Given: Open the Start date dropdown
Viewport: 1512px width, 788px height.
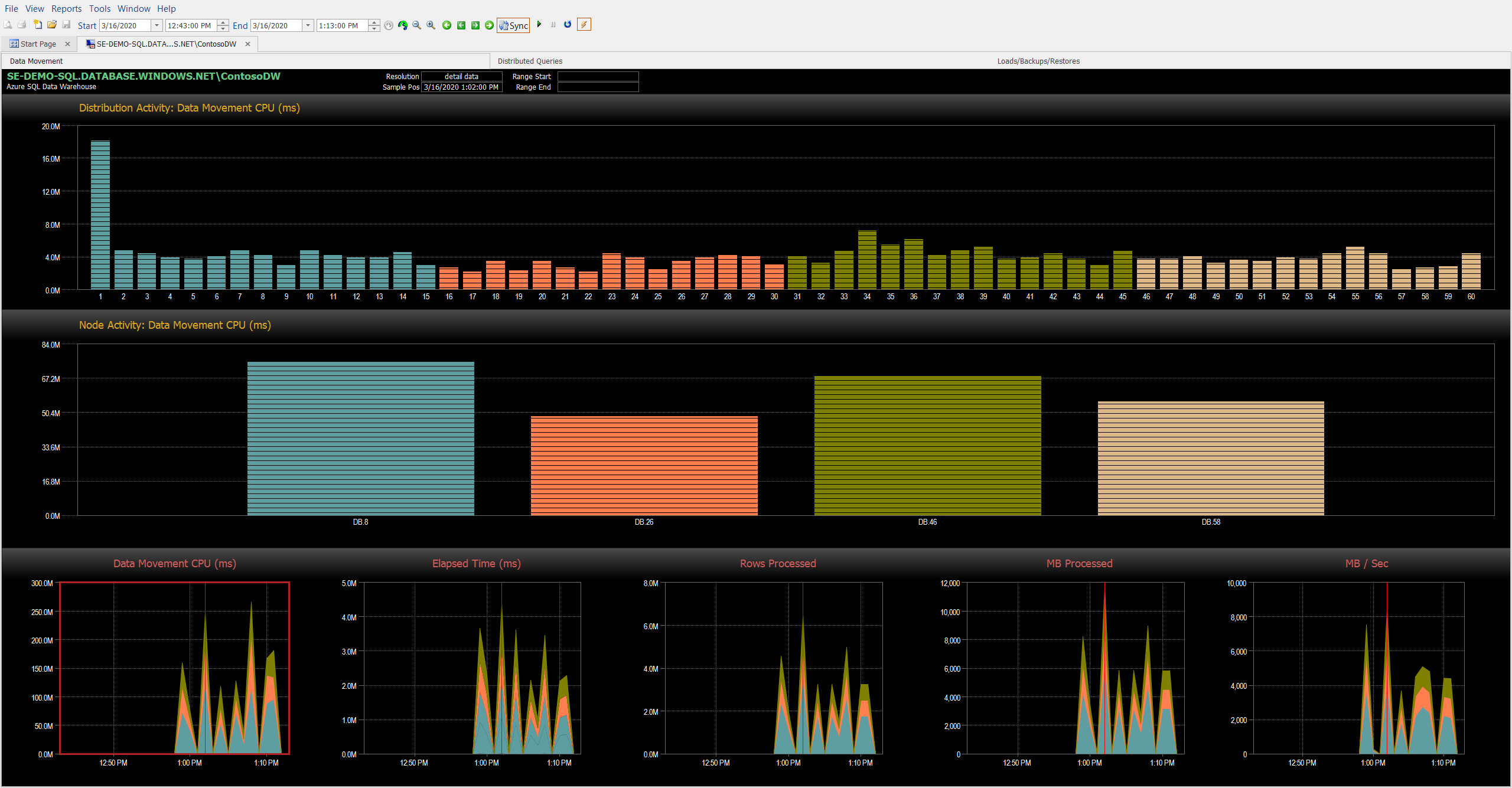Looking at the screenshot, I should (x=156, y=25).
